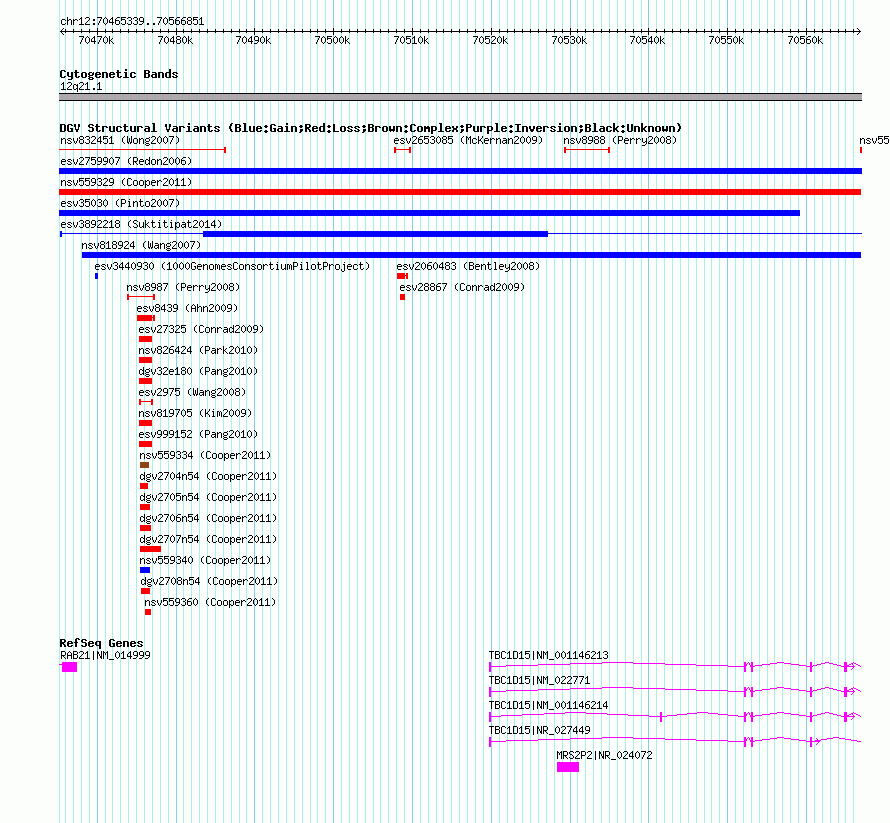Select variant esv8439 (Ahn2009)
This screenshot has width=890, height=823.
(x=187, y=308)
